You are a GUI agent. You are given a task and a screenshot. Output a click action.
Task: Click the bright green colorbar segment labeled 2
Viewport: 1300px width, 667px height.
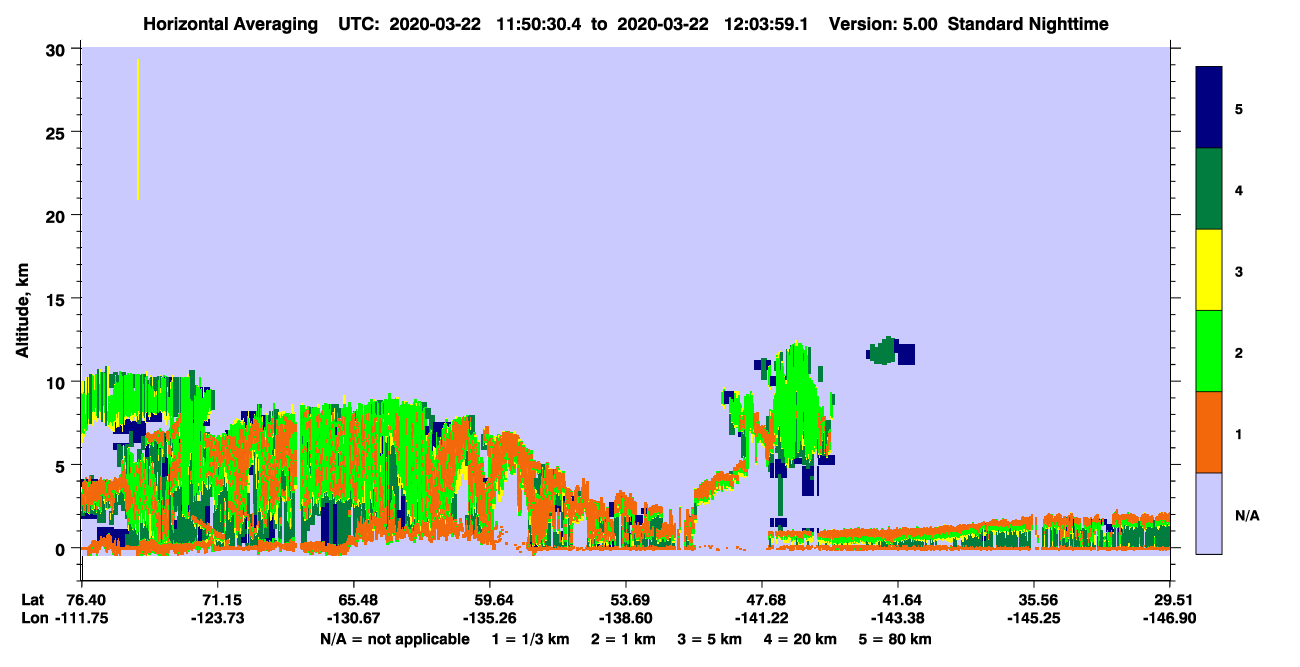pos(1209,351)
